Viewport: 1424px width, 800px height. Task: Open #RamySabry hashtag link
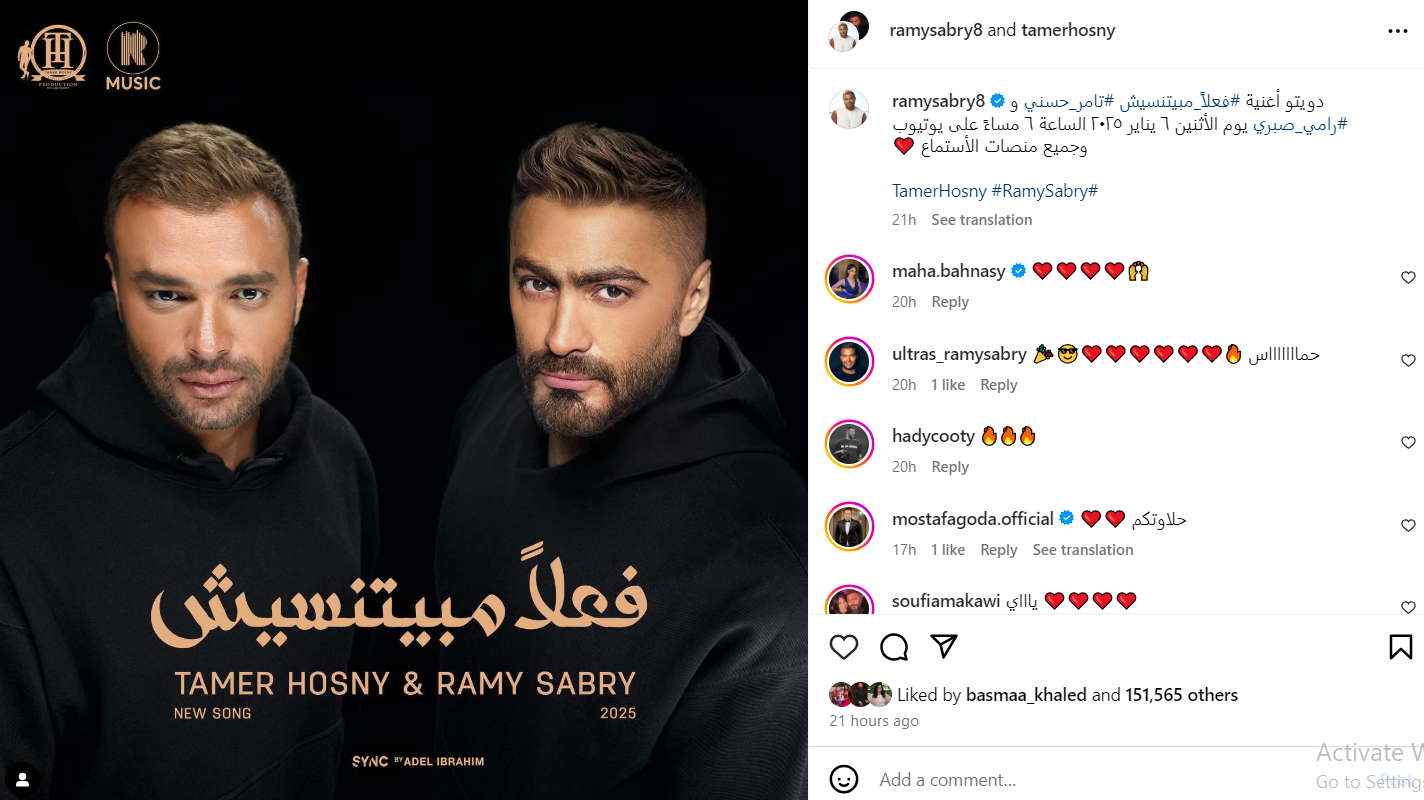[x=1045, y=190]
